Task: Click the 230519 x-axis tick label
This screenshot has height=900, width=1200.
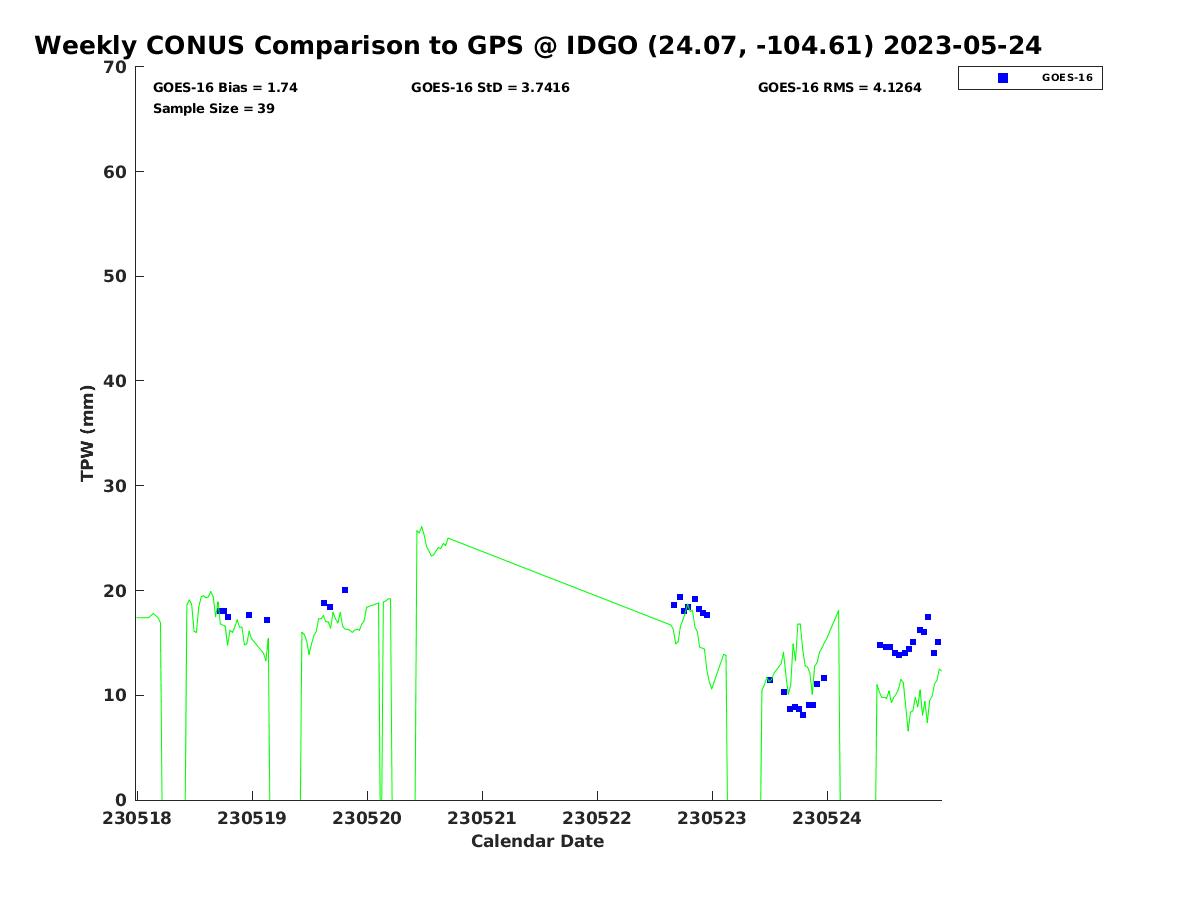Action: (252, 818)
